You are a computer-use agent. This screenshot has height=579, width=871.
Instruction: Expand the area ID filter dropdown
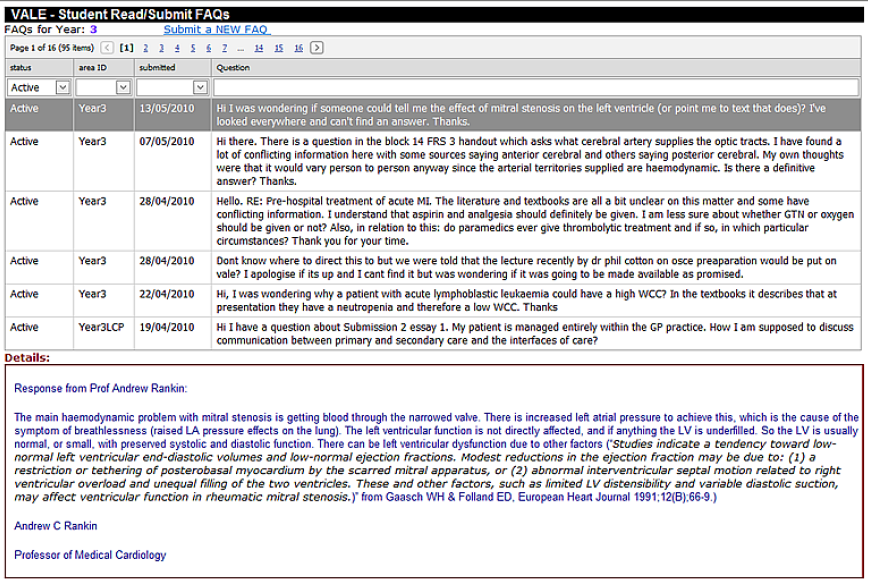tap(123, 88)
